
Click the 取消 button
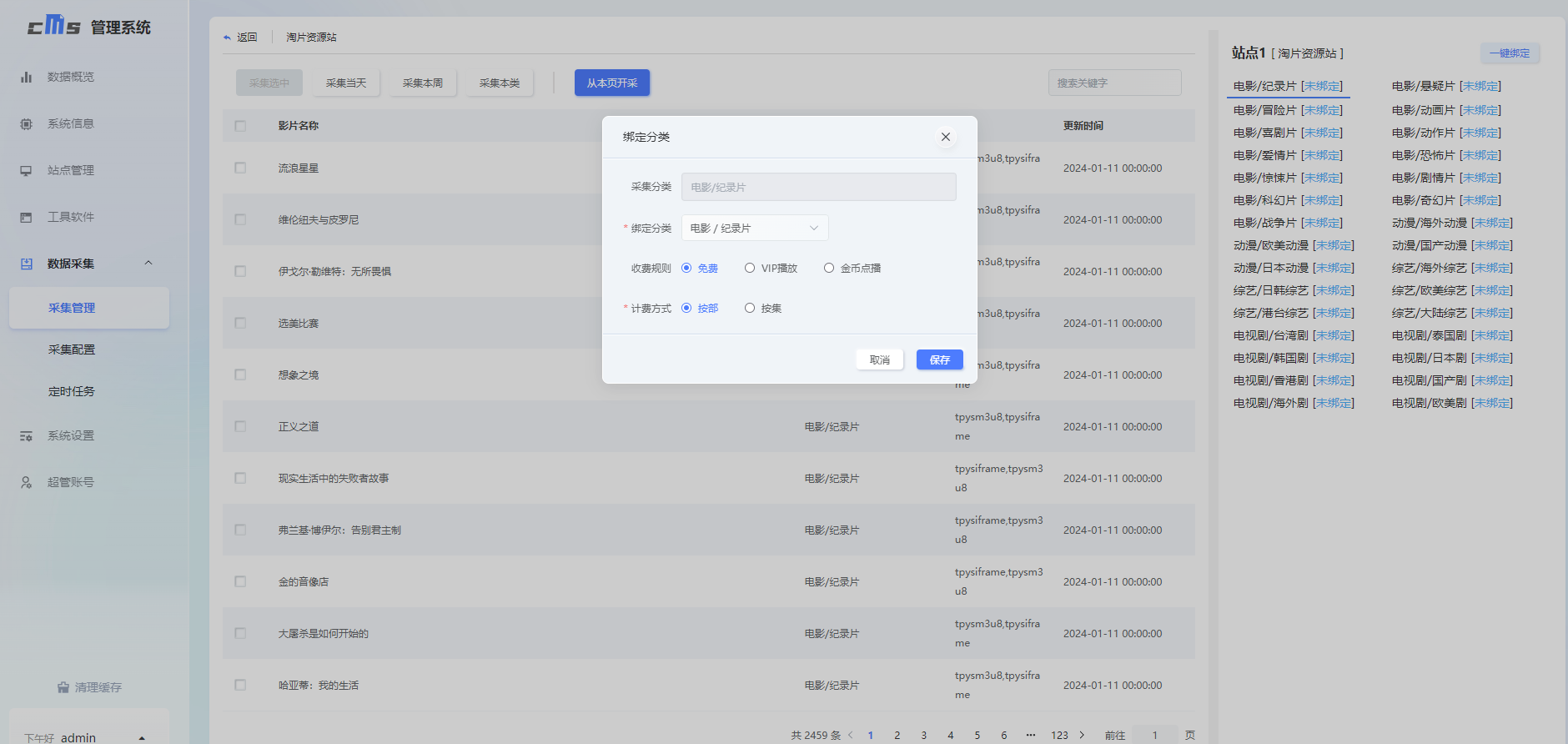point(879,359)
